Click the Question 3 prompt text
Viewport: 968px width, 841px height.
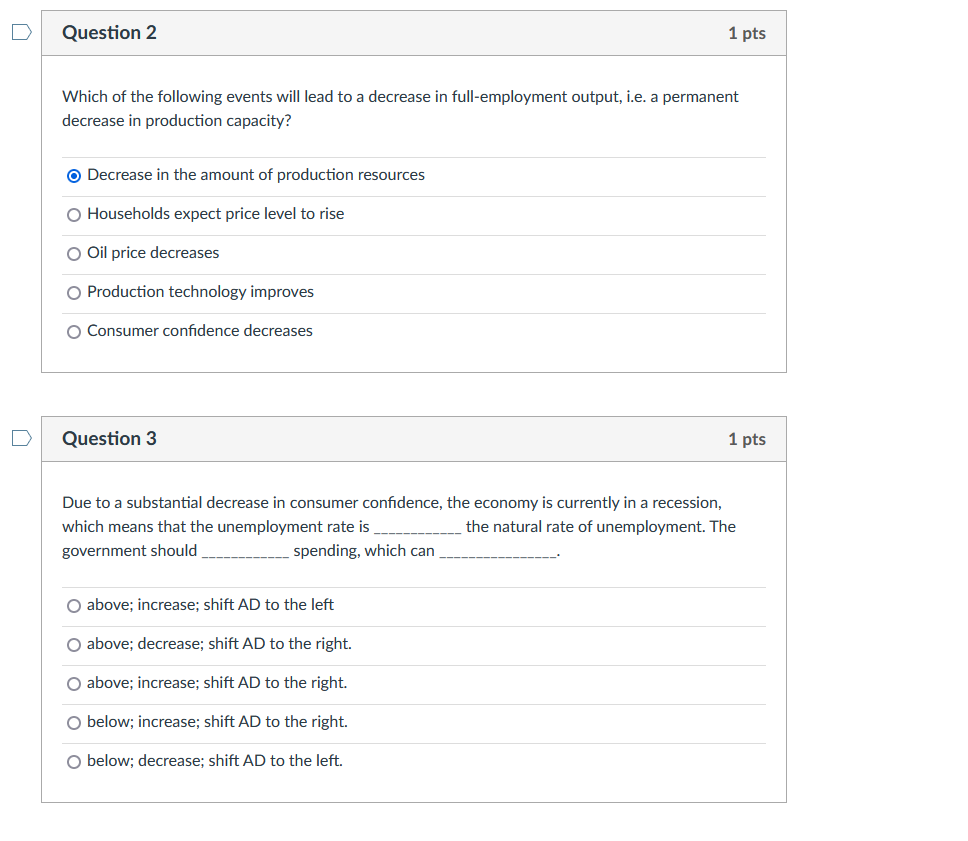(400, 526)
